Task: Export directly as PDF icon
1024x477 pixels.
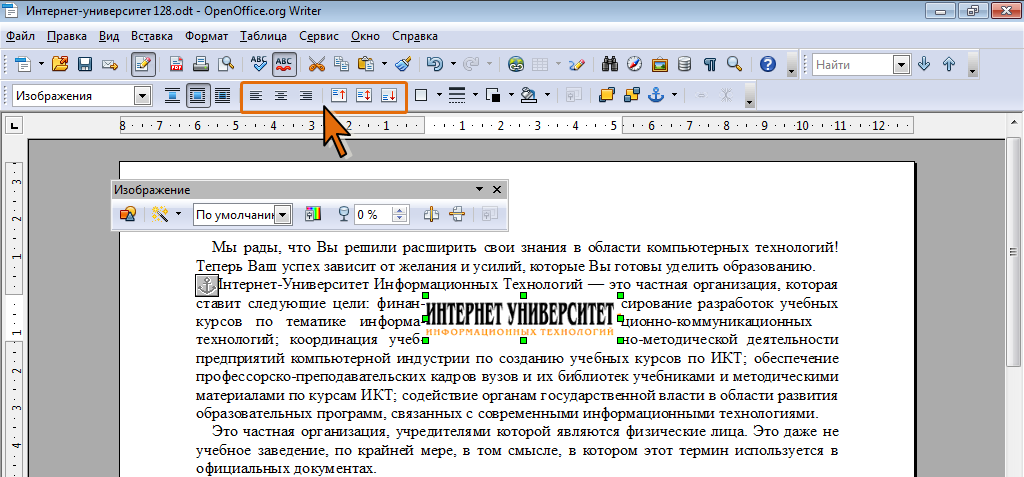Action: point(177,64)
